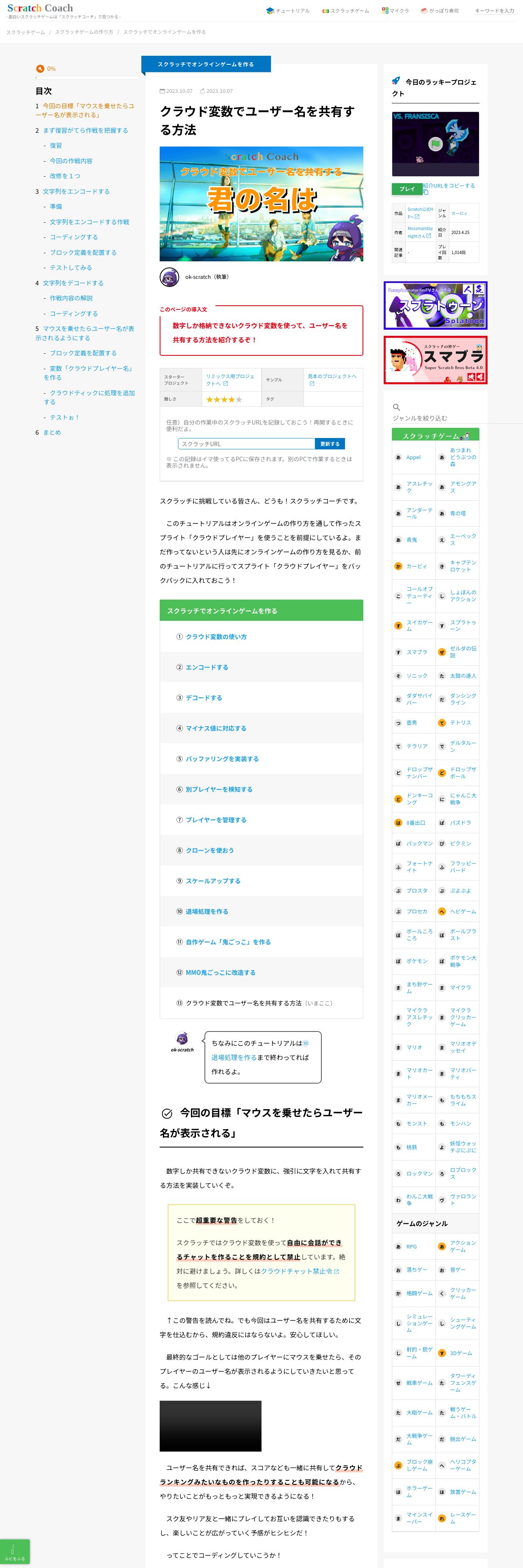Open the がっぽり寿司 menu item
Image resolution: width=523 pixels, height=1568 pixels.
click(439, 10)
